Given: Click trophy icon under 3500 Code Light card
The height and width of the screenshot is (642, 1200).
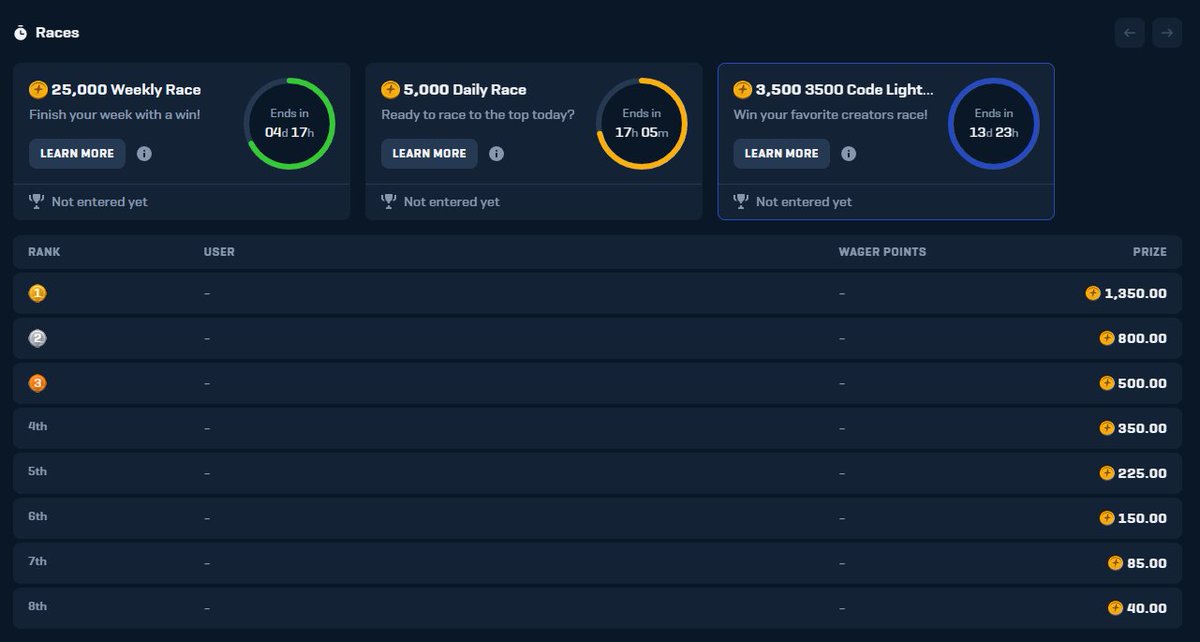Looking at the screenshot, I should 741,201.
